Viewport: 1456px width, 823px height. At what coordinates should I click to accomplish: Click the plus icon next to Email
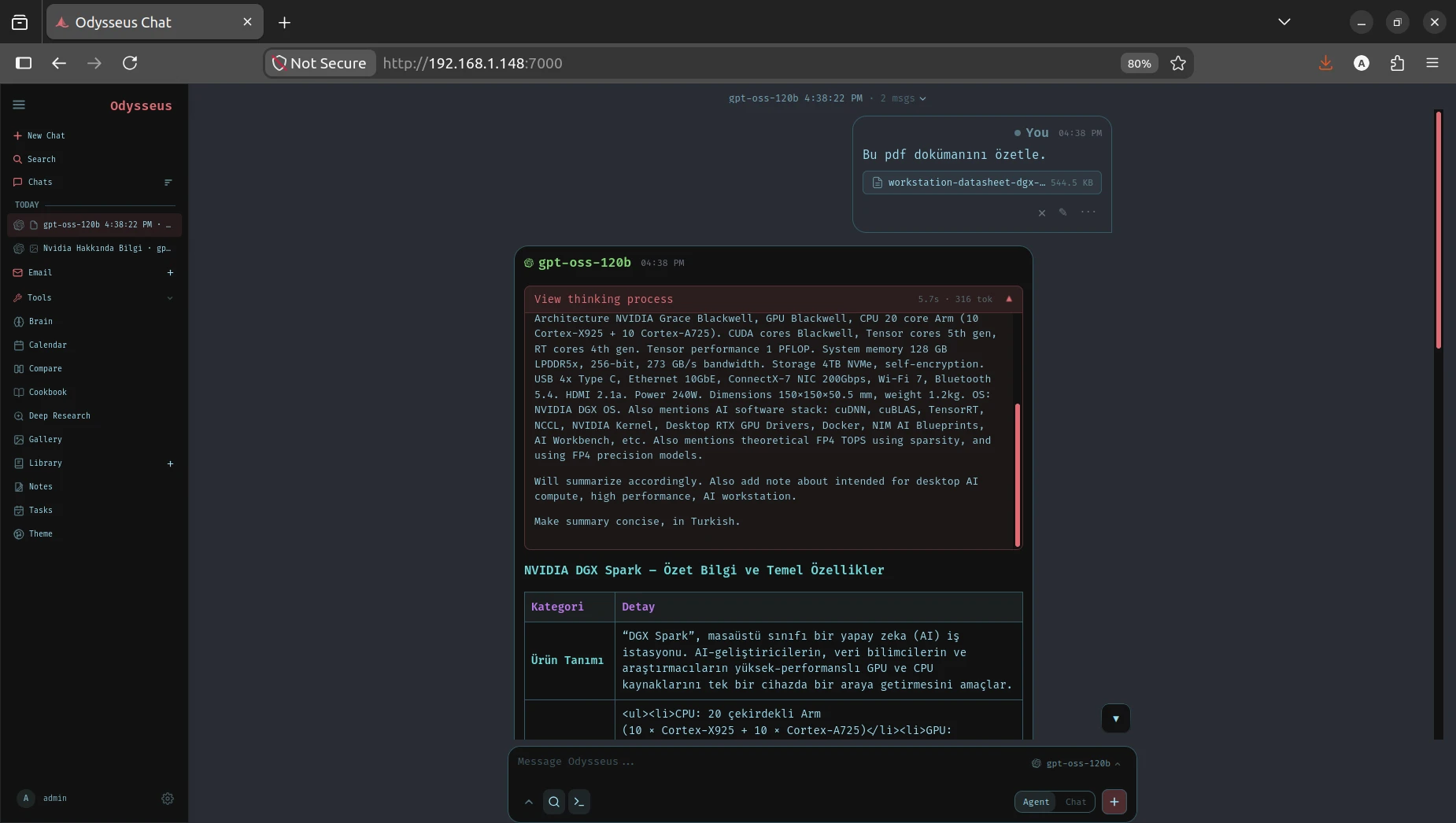(170, 272)
